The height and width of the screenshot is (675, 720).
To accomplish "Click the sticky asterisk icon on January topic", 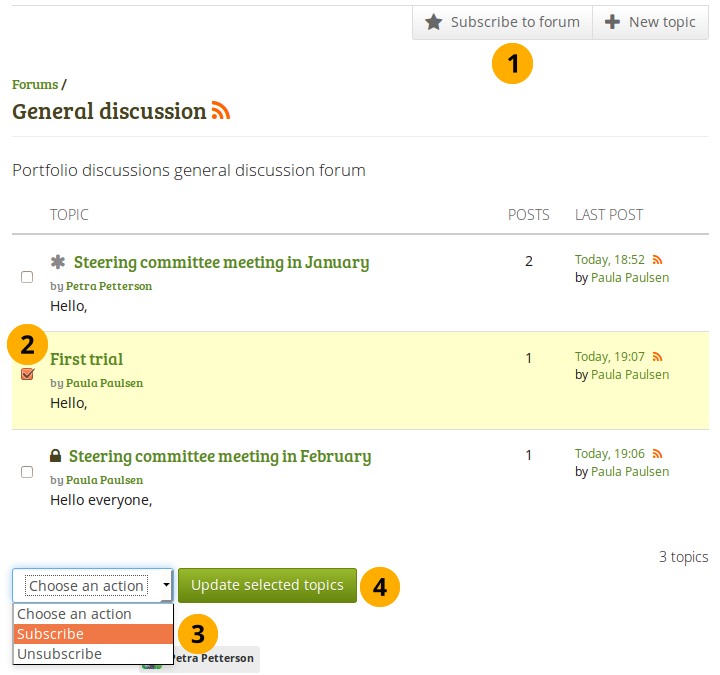I will [58, 262].
